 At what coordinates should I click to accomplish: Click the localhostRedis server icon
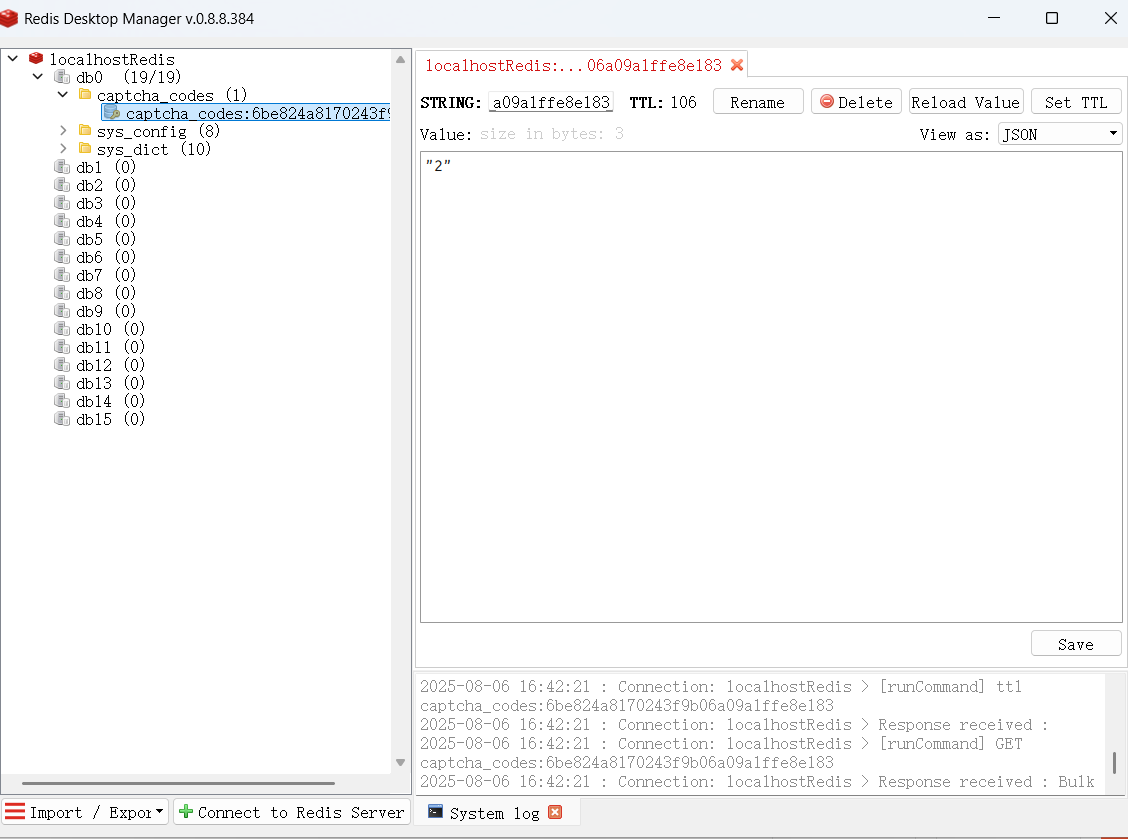[x=36, y=58]
